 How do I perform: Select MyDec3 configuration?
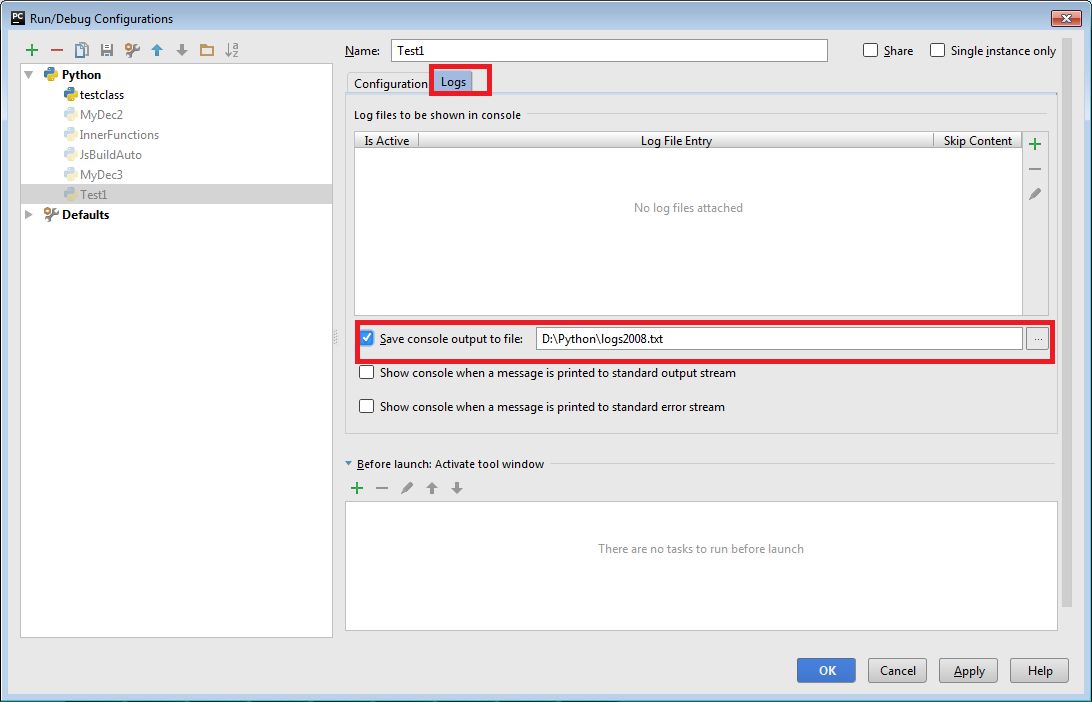(101, 175)
